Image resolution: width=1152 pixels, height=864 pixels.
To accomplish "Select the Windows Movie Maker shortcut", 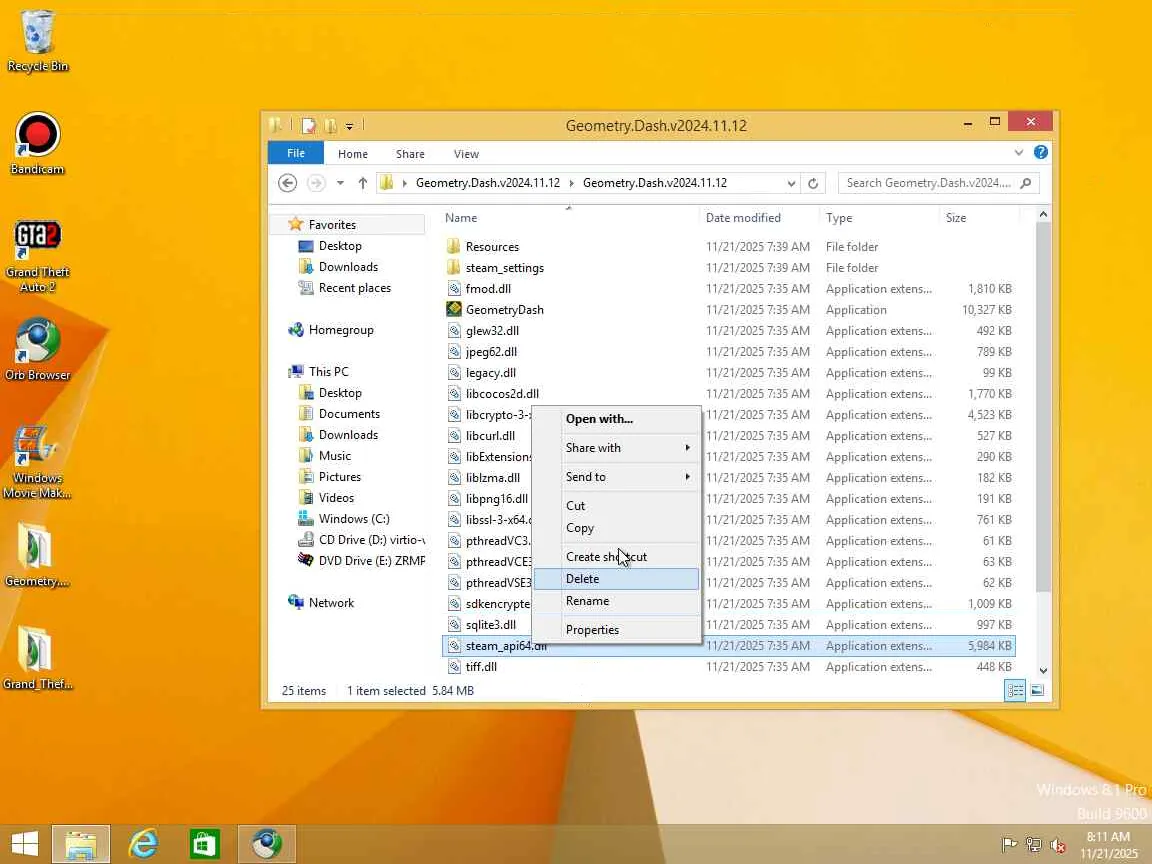I will click(x=37, y=463).
